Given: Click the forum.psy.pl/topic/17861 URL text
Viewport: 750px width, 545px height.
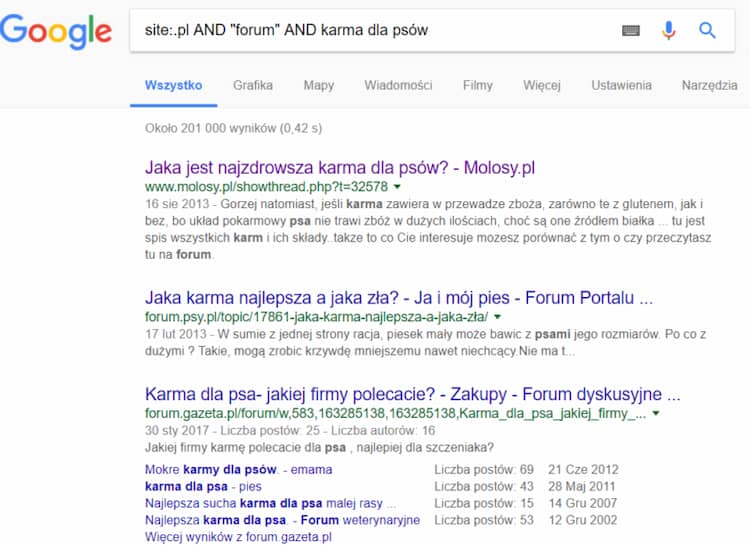Looking at the screenshot, I should tap(317, 317).
